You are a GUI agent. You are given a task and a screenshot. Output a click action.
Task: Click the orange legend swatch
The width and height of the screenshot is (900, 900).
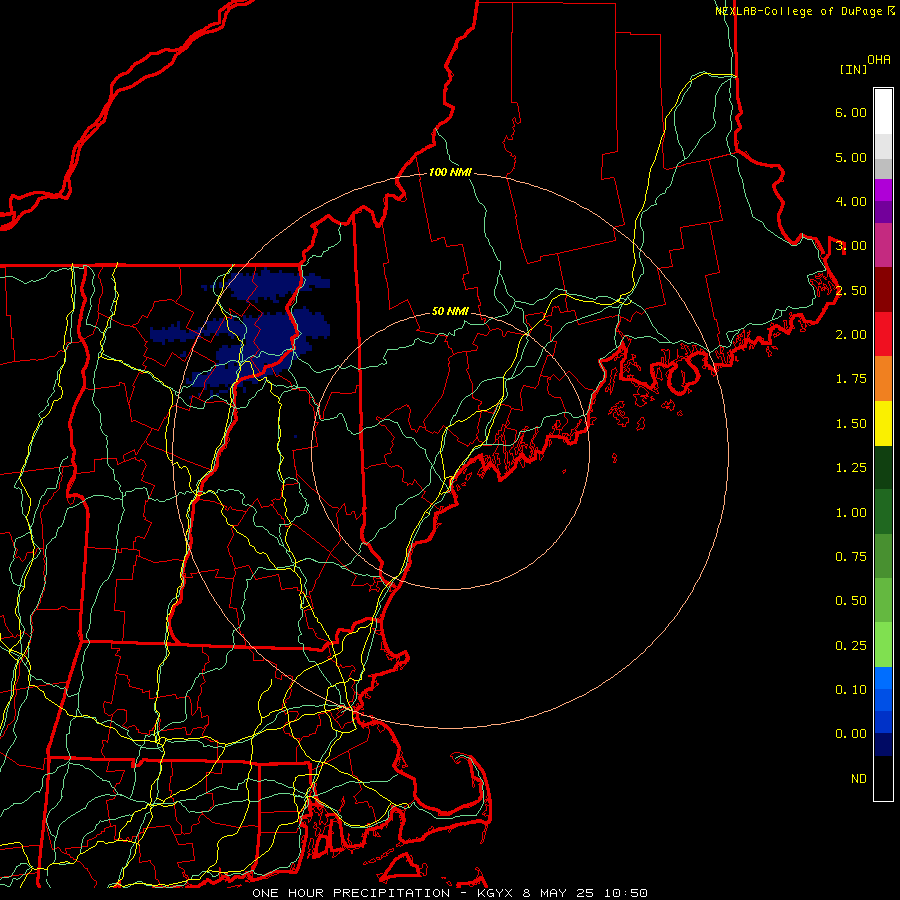click(x=883, y=379)
